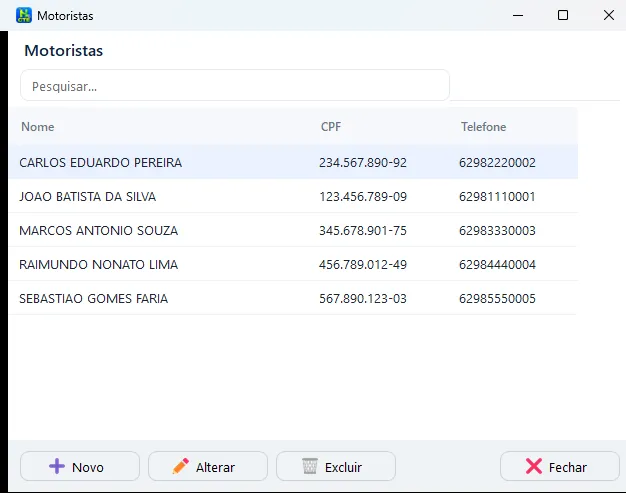Click the phone number 62982220002
Screen dimensions: 626x493
497,162
